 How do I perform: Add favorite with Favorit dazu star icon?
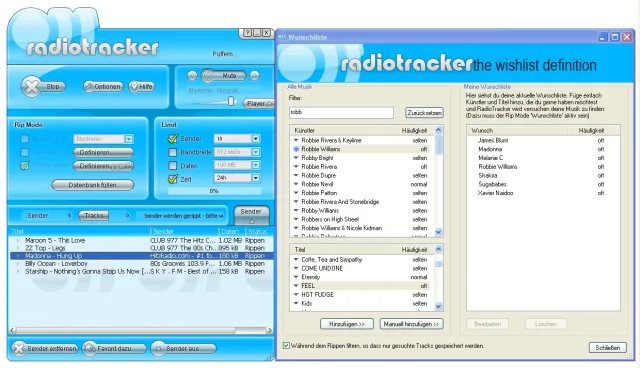coord(114,348)
